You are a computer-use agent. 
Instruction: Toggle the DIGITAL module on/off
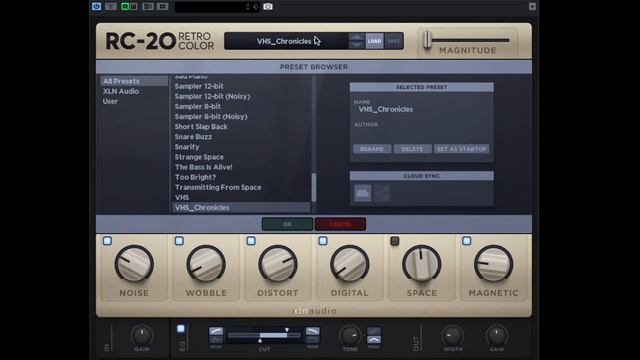(323, 241)
